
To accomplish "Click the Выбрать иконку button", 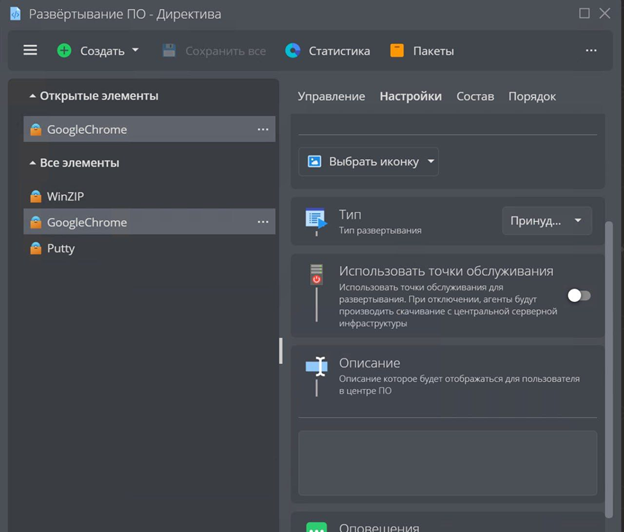I will (x=369, y=162).
